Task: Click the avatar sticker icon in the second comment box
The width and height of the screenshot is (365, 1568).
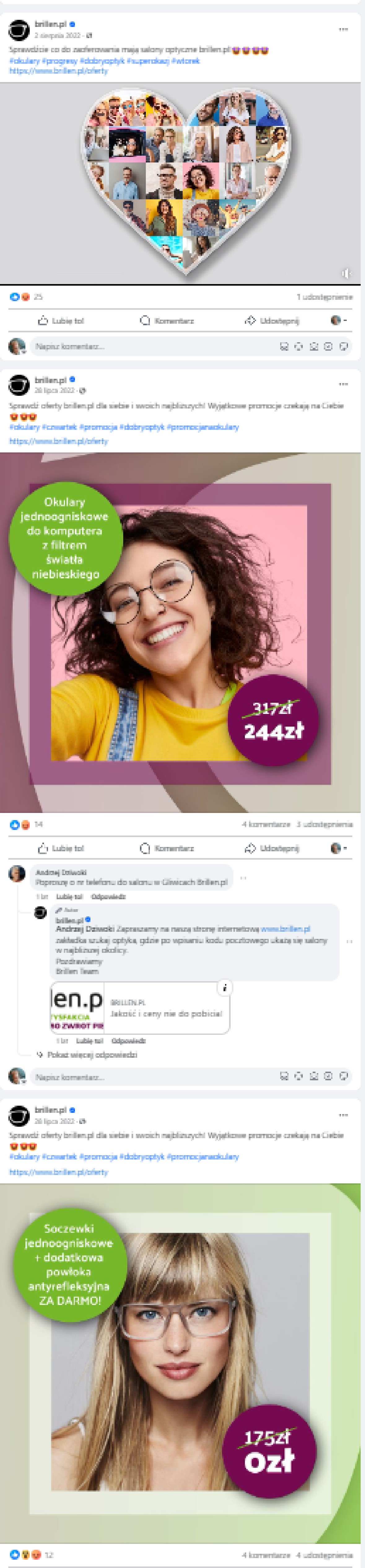Action: pyautogui.click(x=284, y=1076)
